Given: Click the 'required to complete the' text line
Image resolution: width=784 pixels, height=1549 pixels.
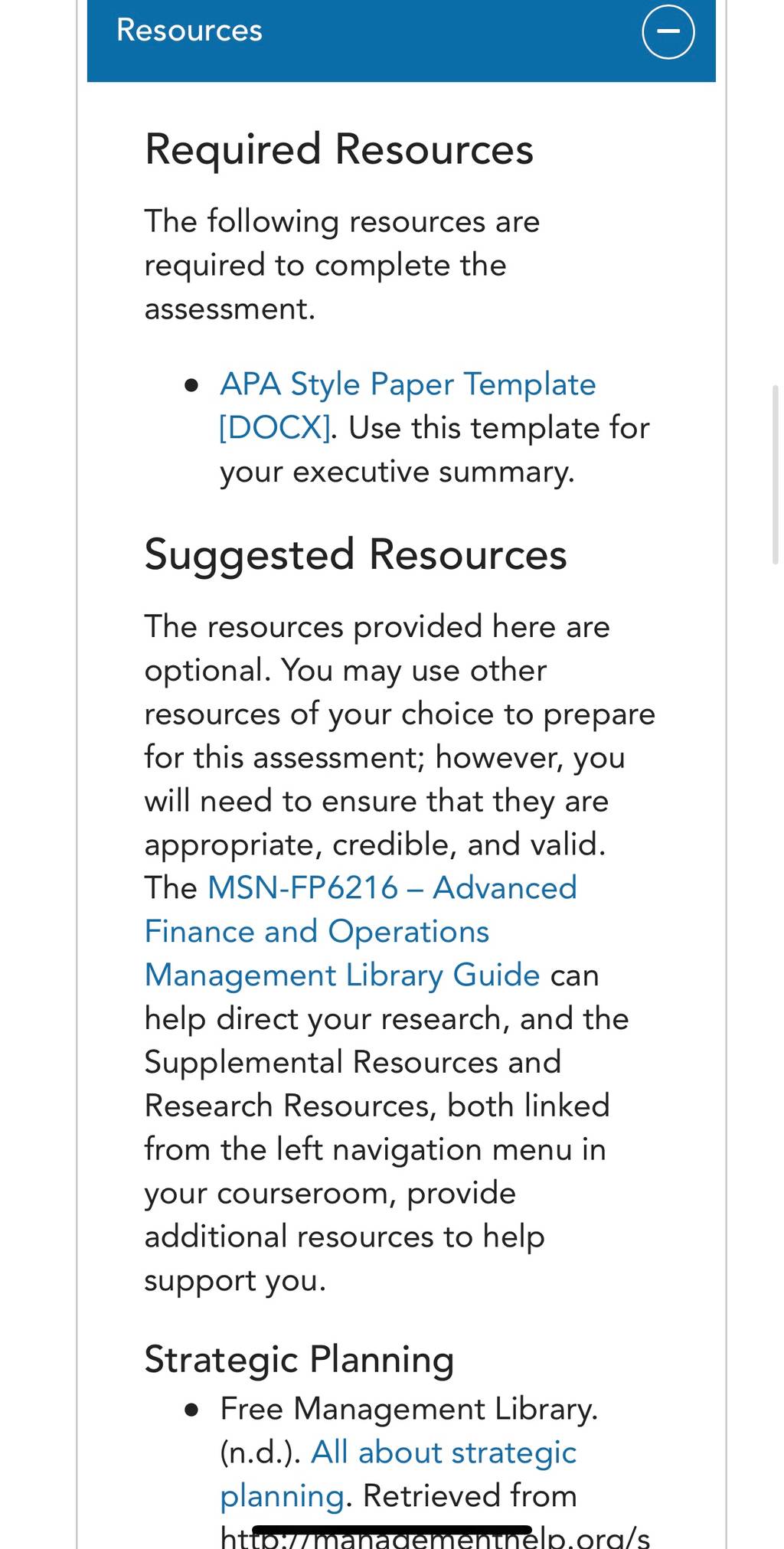Looking at the screenshot, I should (x=325, y=266).
